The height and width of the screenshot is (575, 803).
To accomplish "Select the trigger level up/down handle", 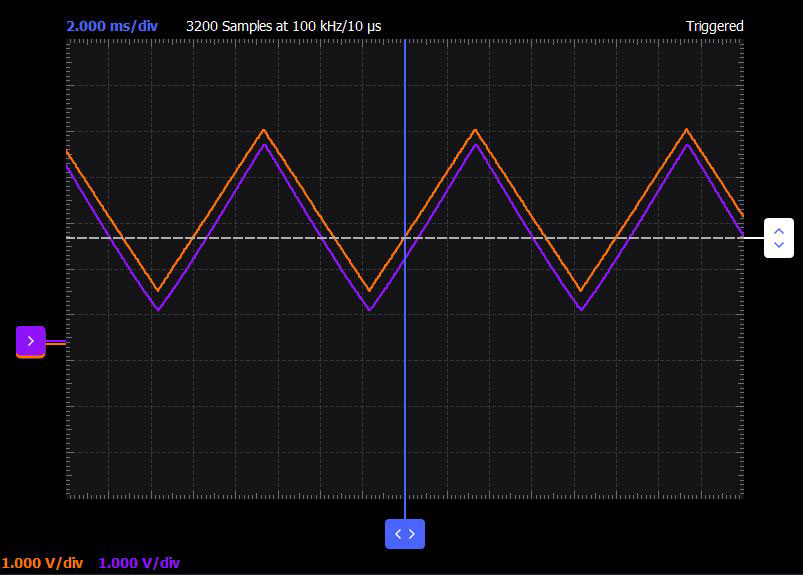I will (779, 238).
